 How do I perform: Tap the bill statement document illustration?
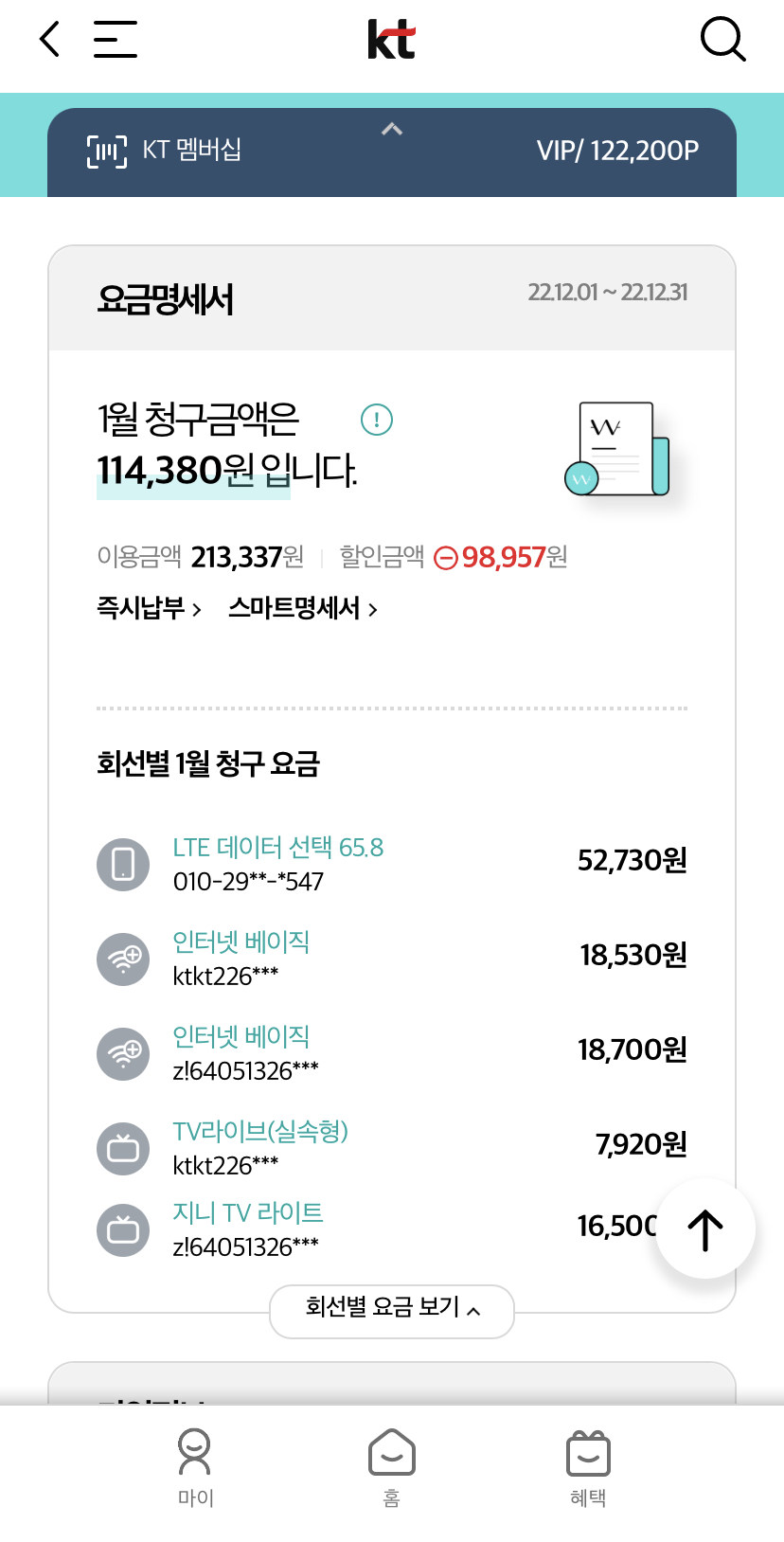tap(618, 449)
